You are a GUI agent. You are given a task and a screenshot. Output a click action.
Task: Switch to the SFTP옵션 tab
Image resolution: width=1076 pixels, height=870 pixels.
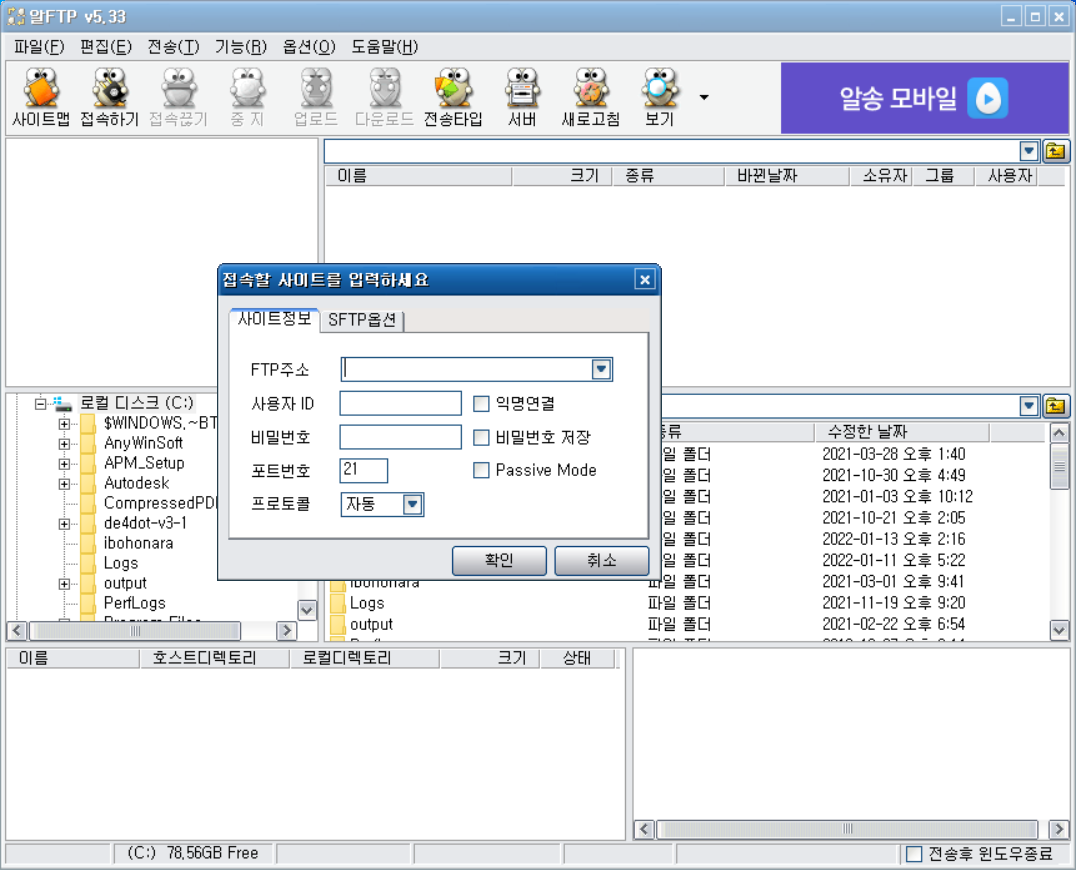[x=362, y=320]
